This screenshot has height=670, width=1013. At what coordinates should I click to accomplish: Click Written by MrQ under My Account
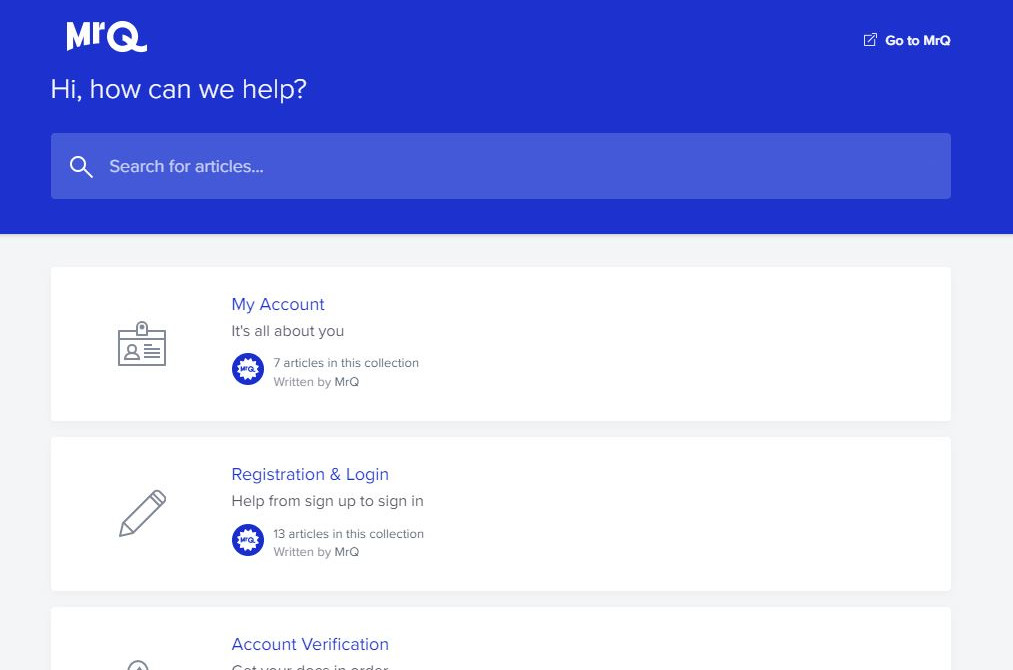316,382
